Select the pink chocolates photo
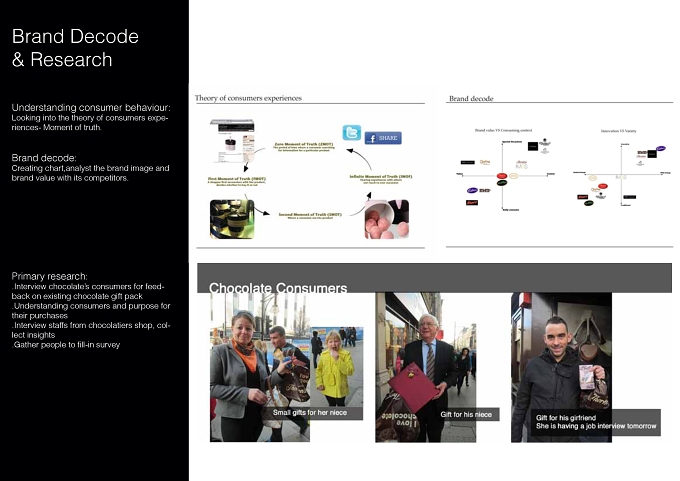This screenshot has width=680, height=481. [386, 219]
